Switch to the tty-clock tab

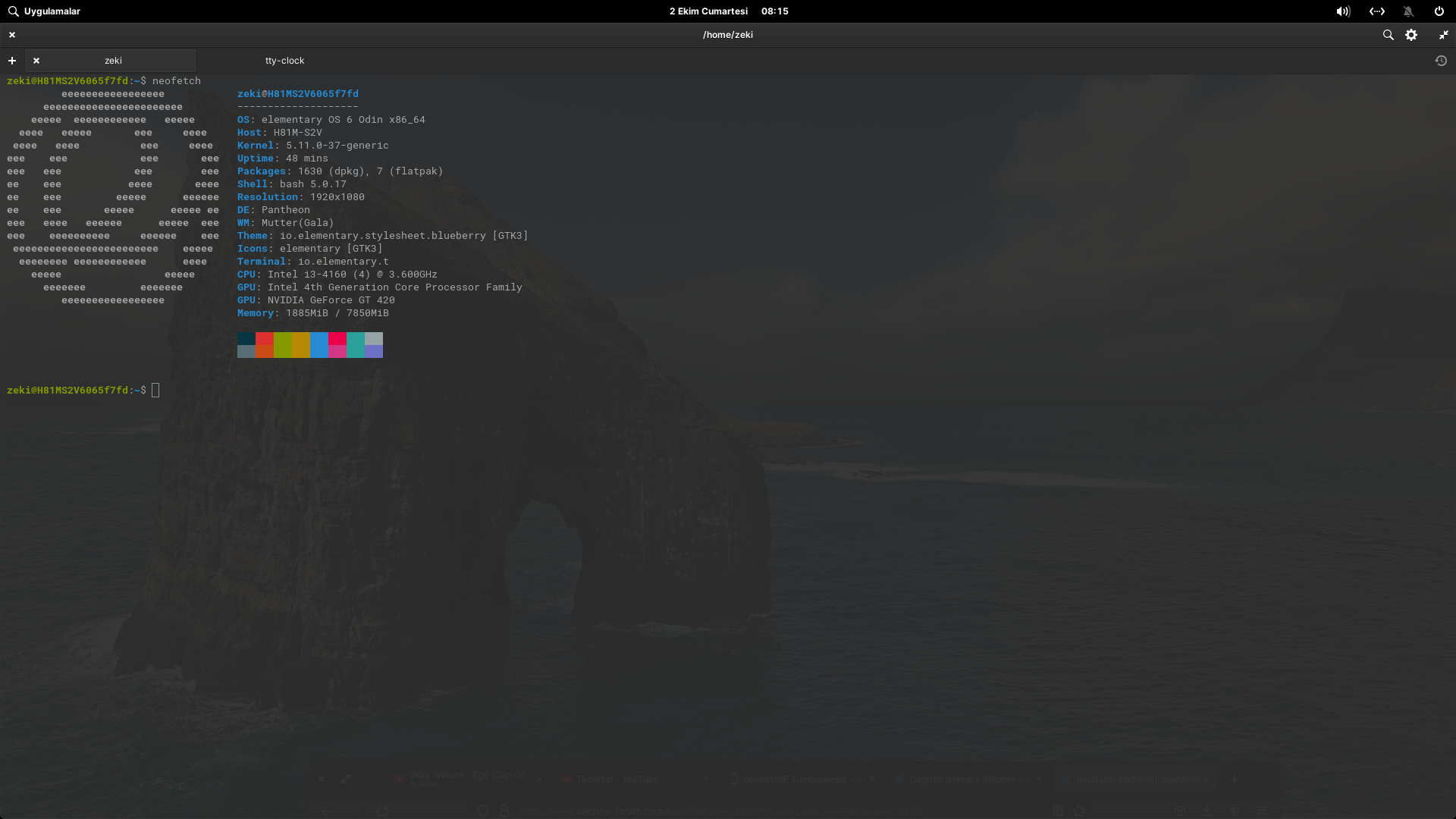coord(284,61)
